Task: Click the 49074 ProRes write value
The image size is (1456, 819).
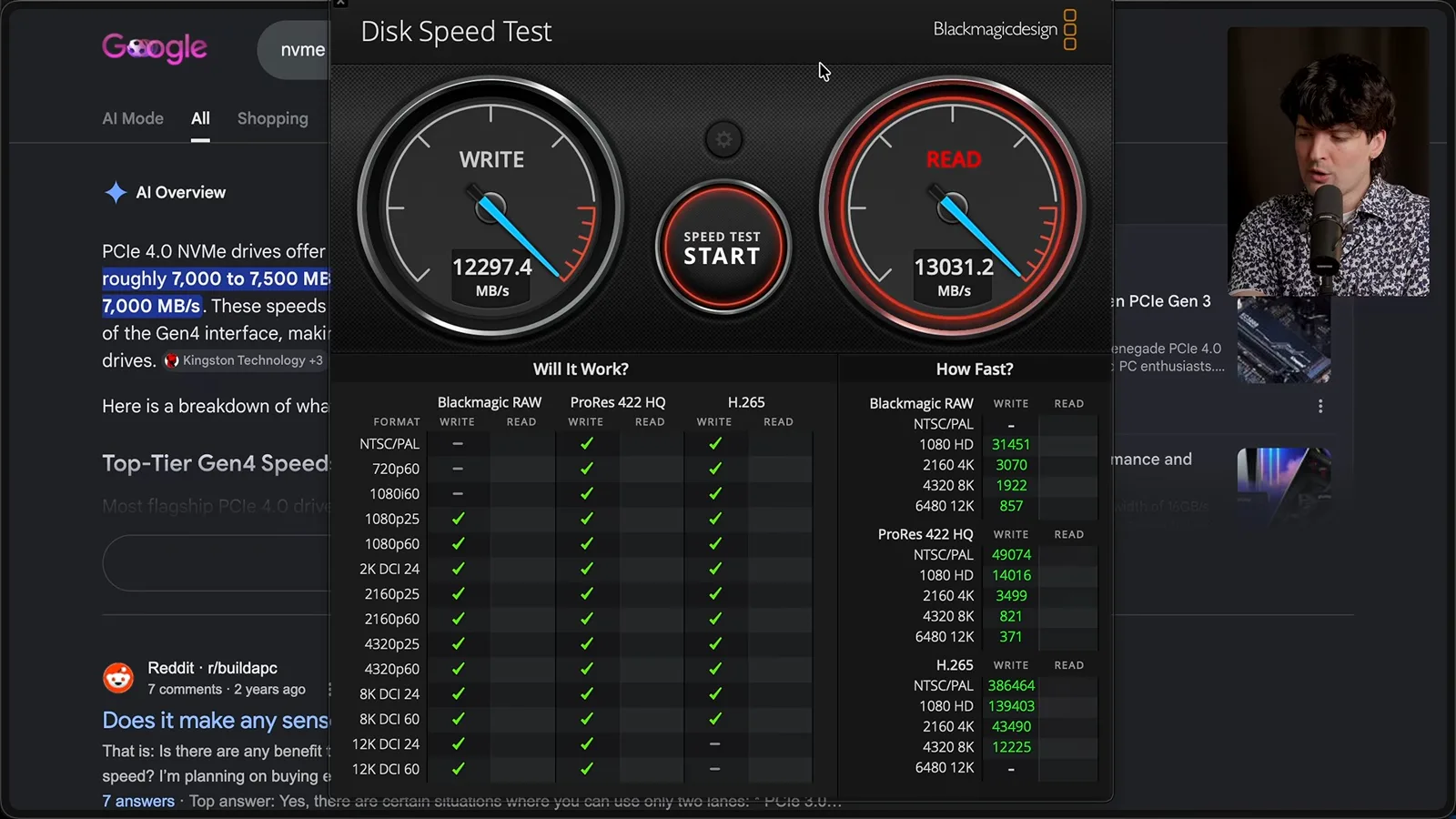Action: (1011, 555)
